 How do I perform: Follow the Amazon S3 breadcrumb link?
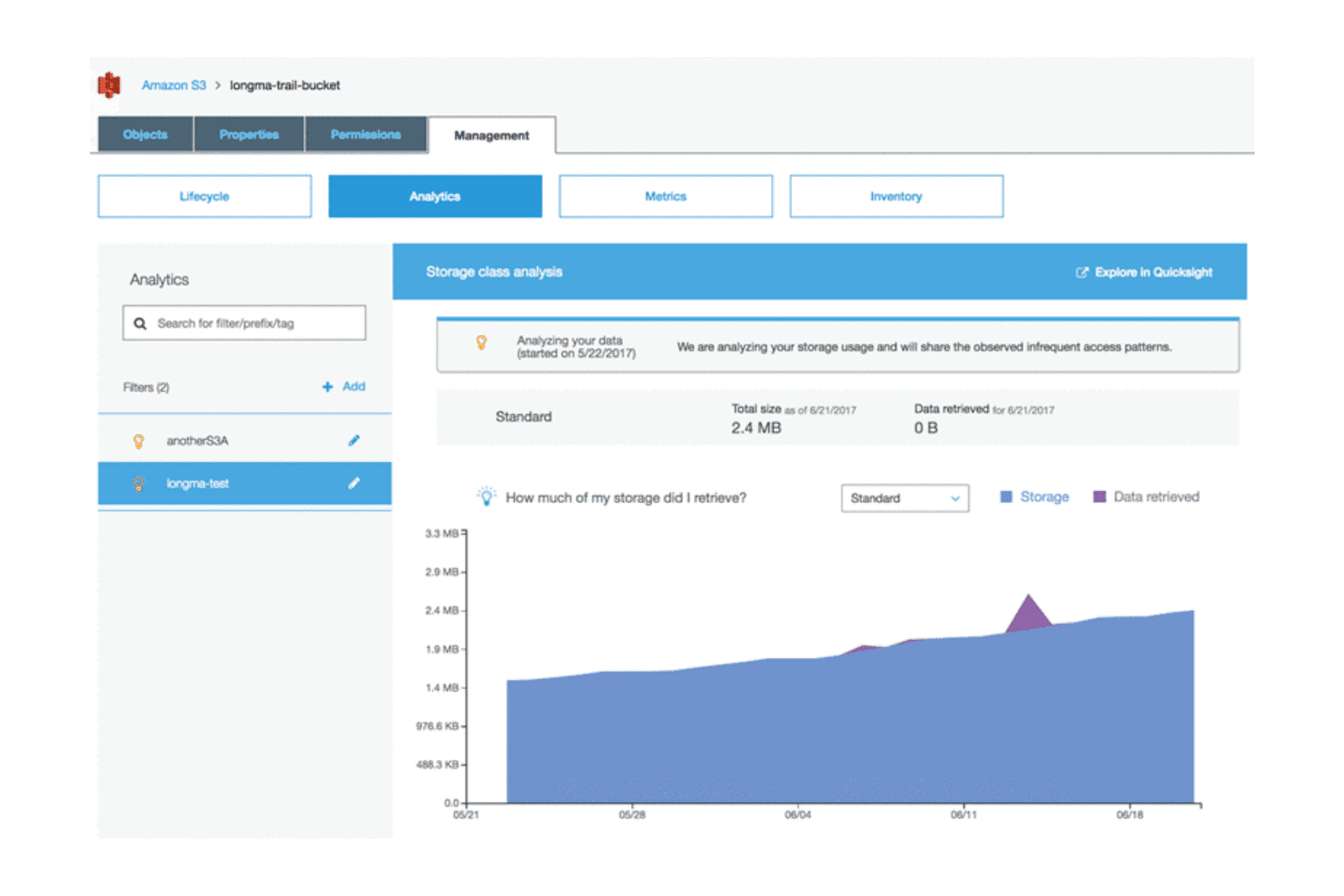coord(173,85)
